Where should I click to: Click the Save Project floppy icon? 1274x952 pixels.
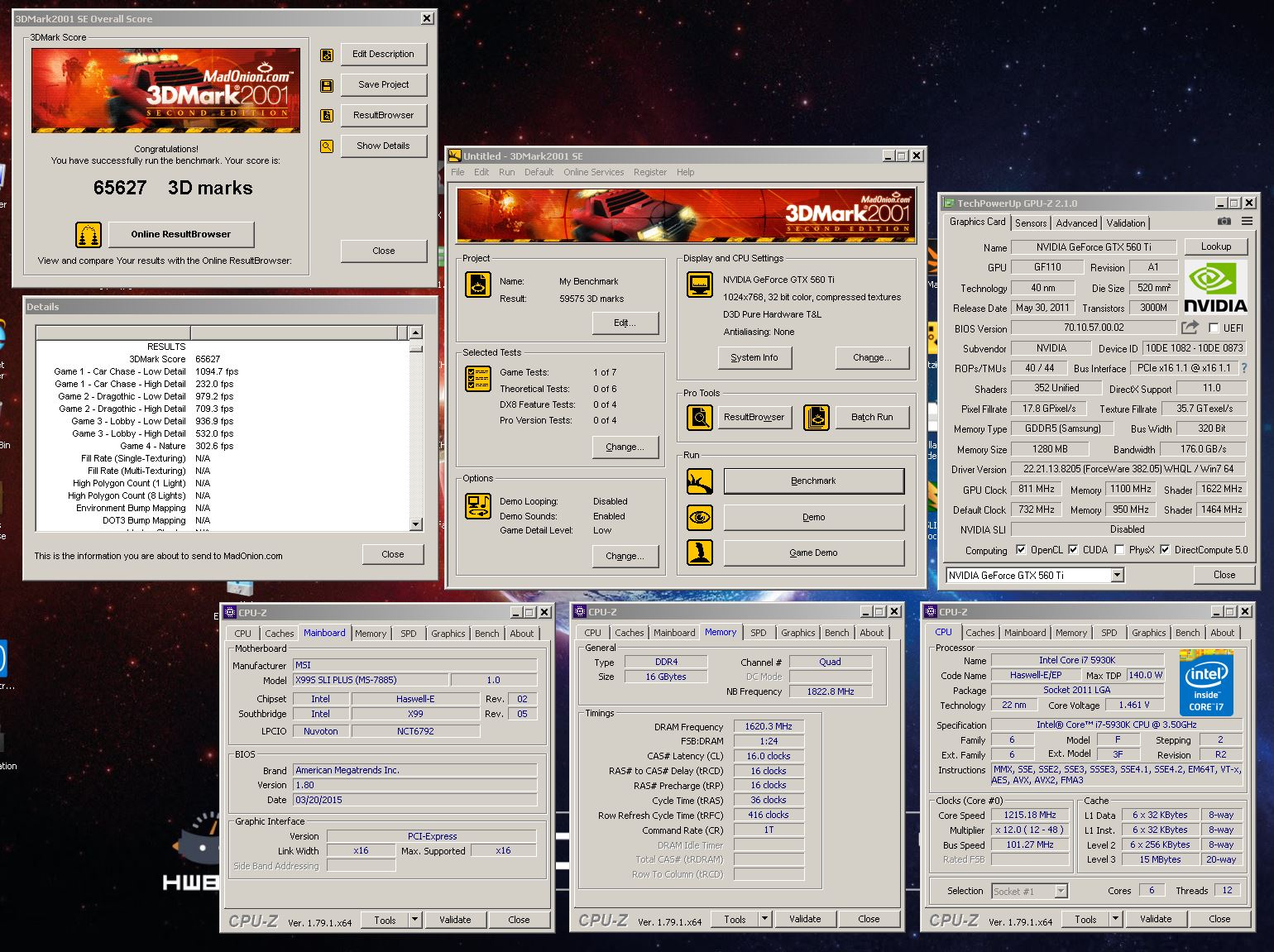(x=327, y=86)
